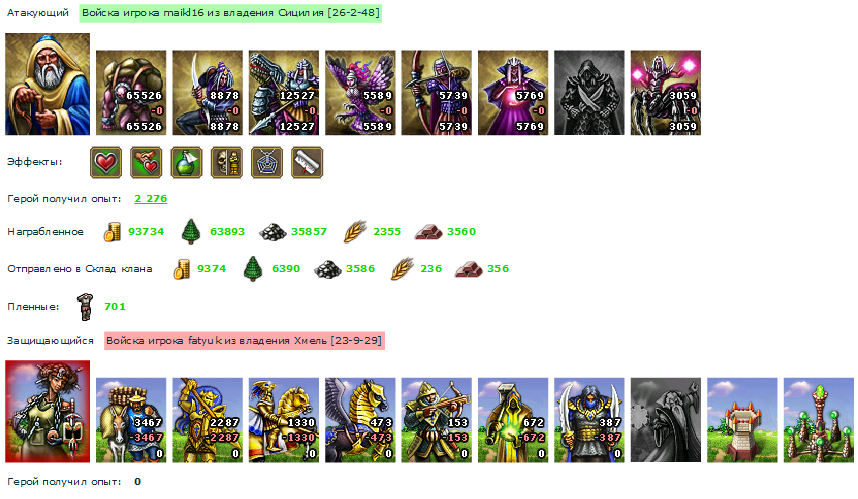Viewport: 858px width, 499px height.
Task: Click the looted pine tree wood icon
Action: pos(191,231)
